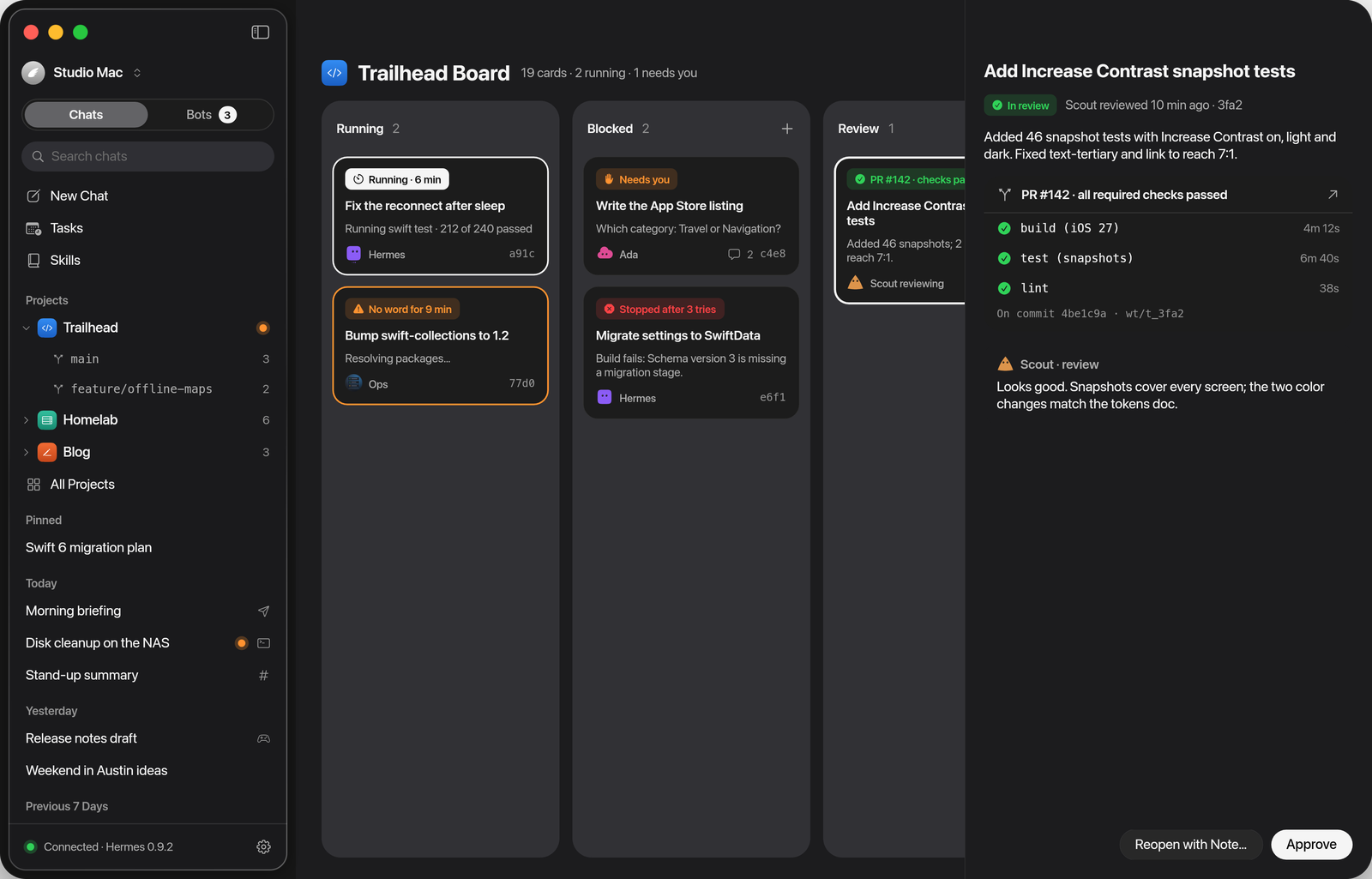Viewport: 1372px width, 879px height.
Task: Open All Projects grid icon
Action: 33,485
